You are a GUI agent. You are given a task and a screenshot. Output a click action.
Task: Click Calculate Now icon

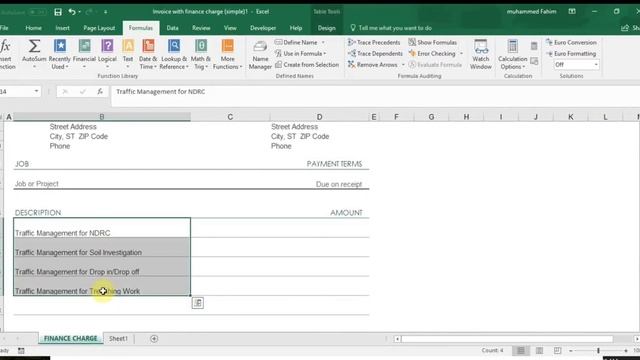(x=534, y=46)
